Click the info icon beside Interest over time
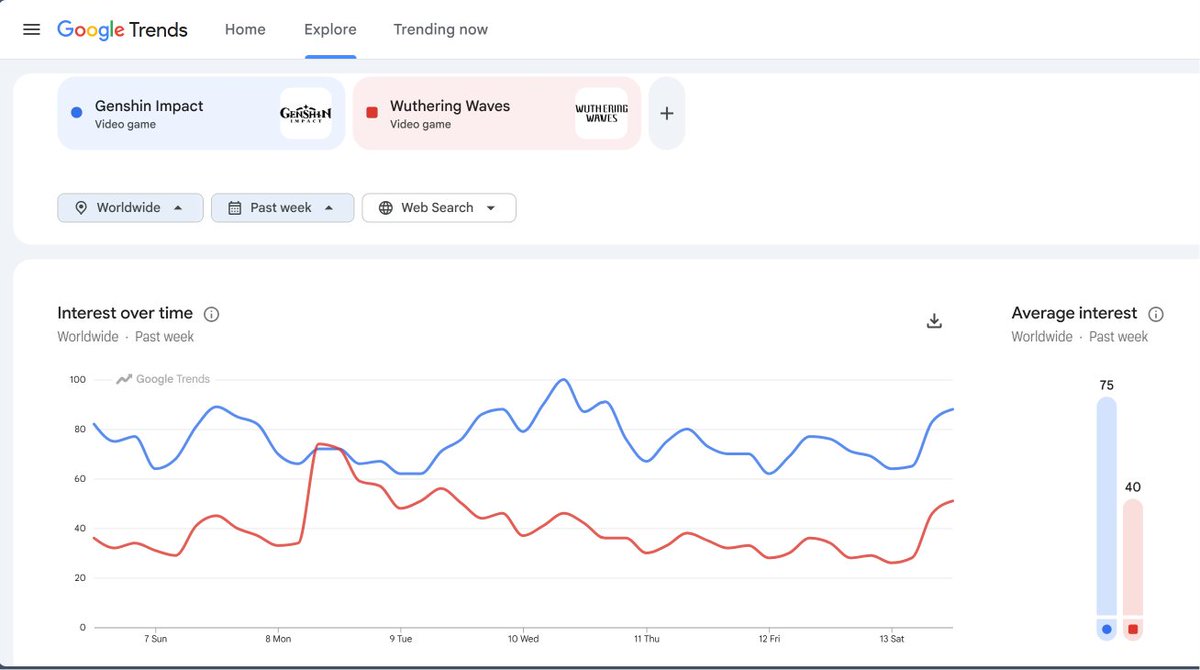Screen dimensions: 1200x670 tap(211, 314)
